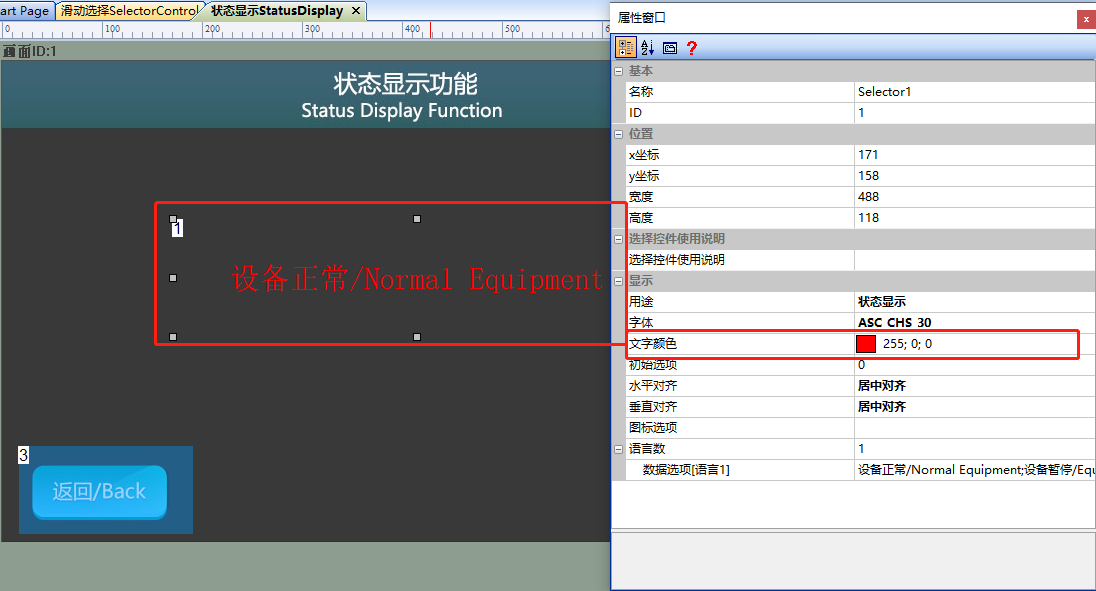The height and width of the screenshot is (591, 1096).
Task: Click the 宽度 property label
Action: pyautogui.click(x=641, y=197)
